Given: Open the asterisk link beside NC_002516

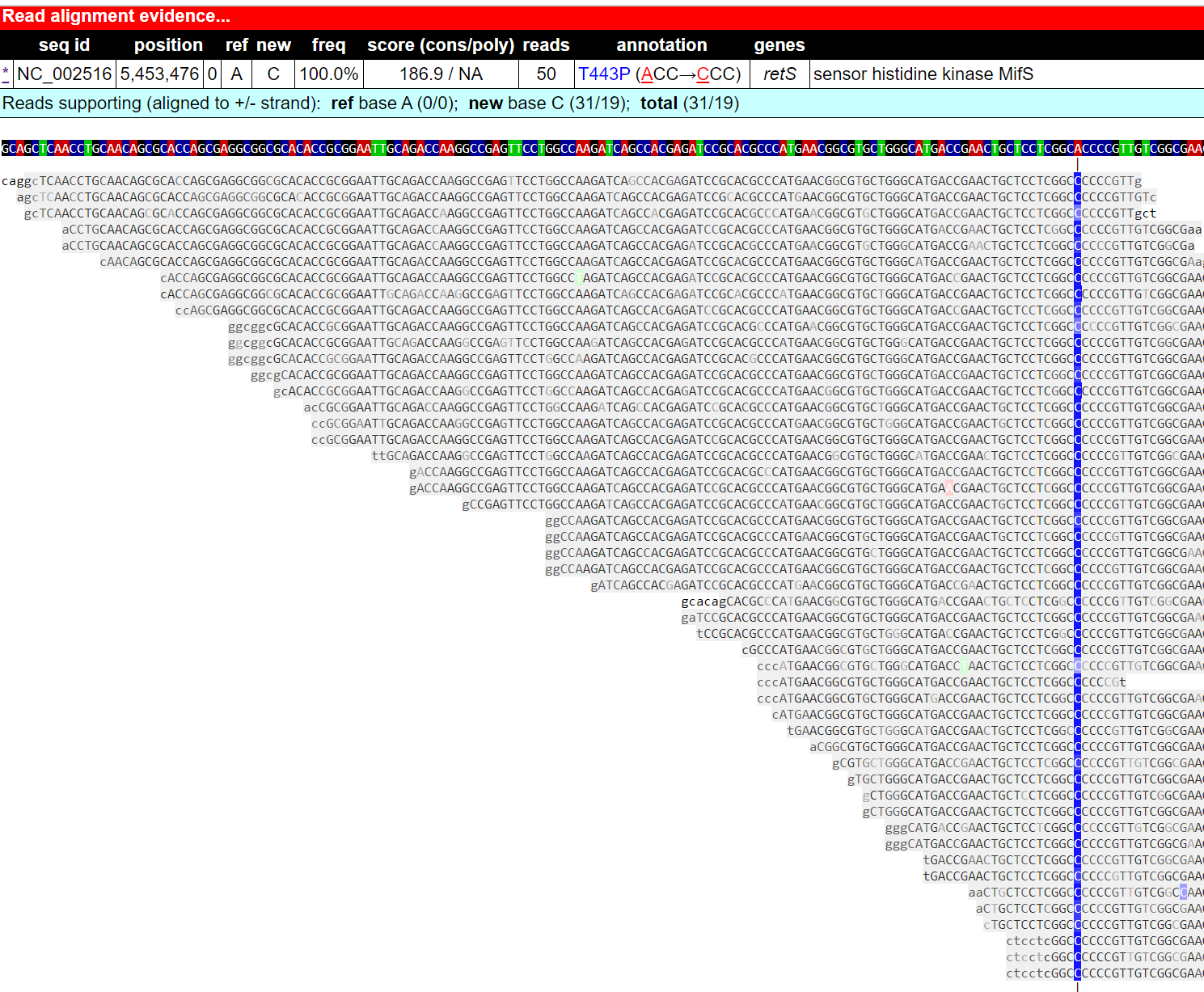Looking at the screenshot, I should [6, 74].
